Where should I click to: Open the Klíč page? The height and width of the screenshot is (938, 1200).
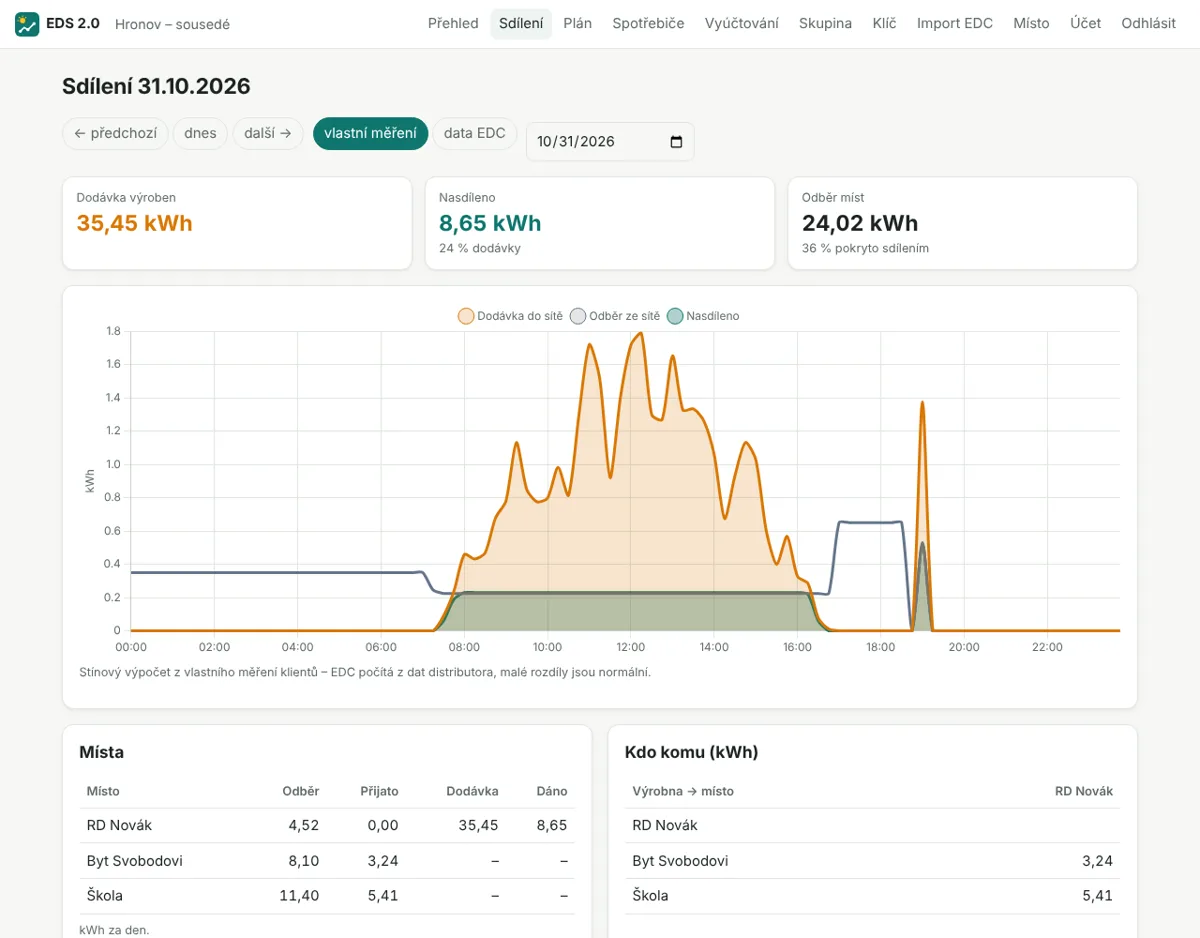point(884,23)
